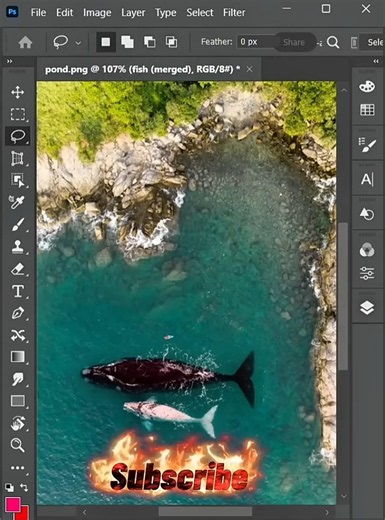Open the Layer menu

(133, 13)
